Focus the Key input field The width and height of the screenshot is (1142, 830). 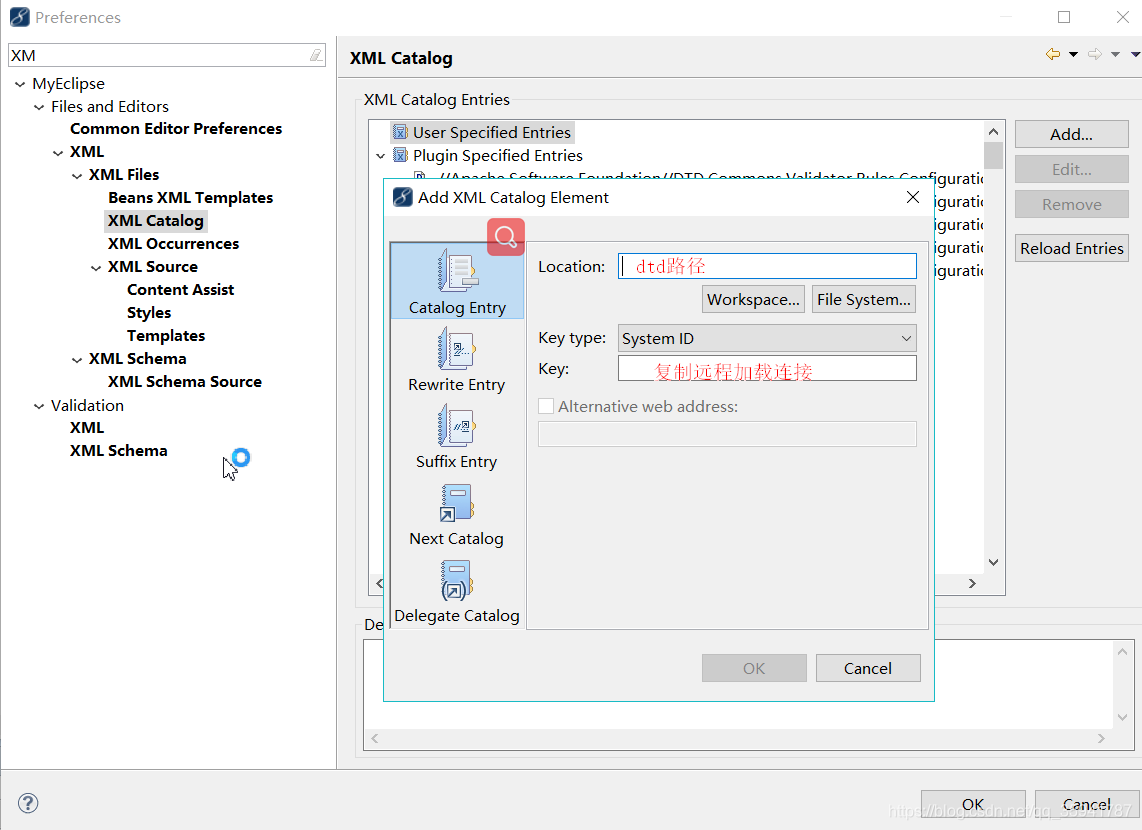pos(767,368)
